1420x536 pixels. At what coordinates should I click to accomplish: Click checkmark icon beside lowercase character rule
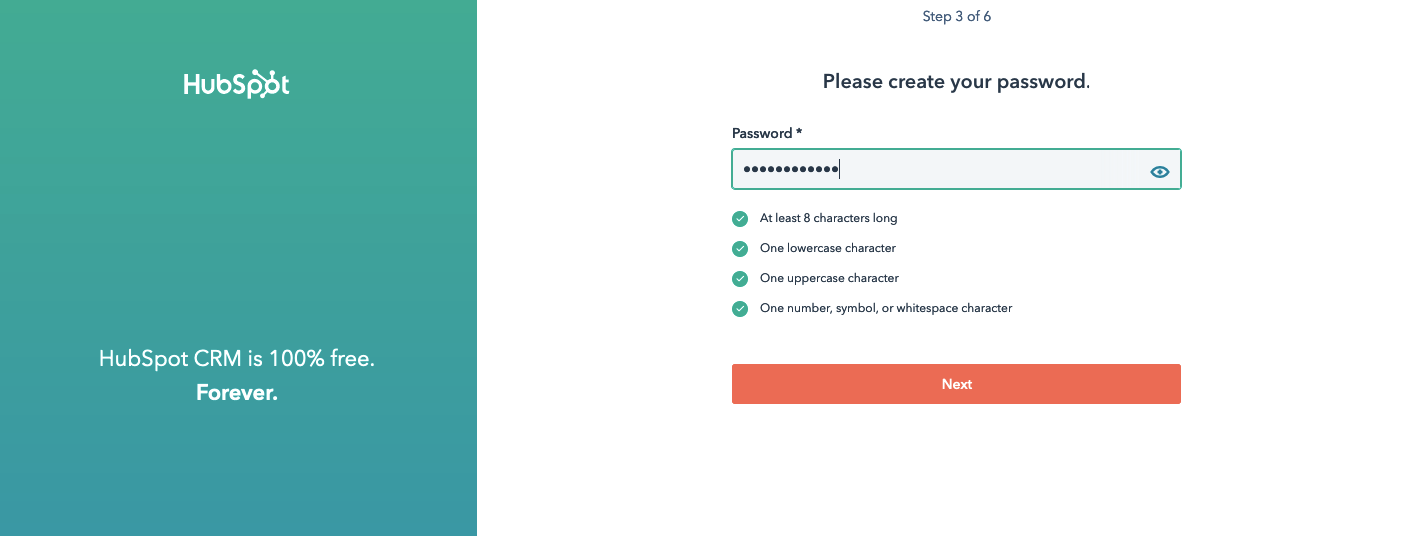[740, 249]
